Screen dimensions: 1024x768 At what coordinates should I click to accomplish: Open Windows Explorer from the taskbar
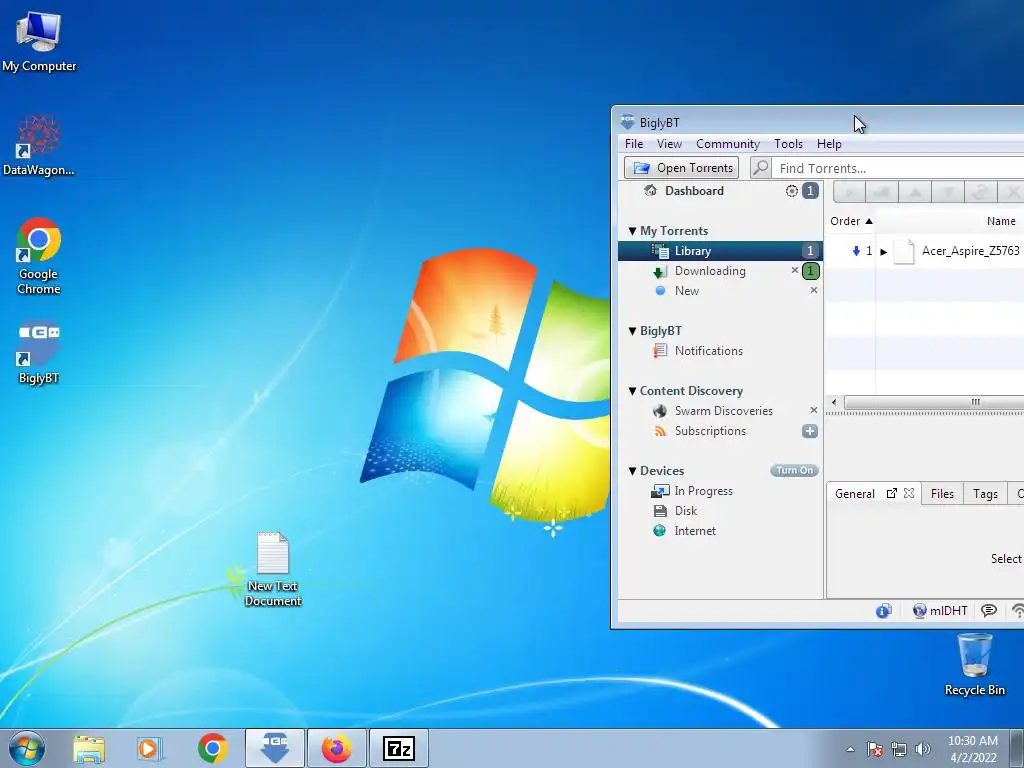point(88,748)
